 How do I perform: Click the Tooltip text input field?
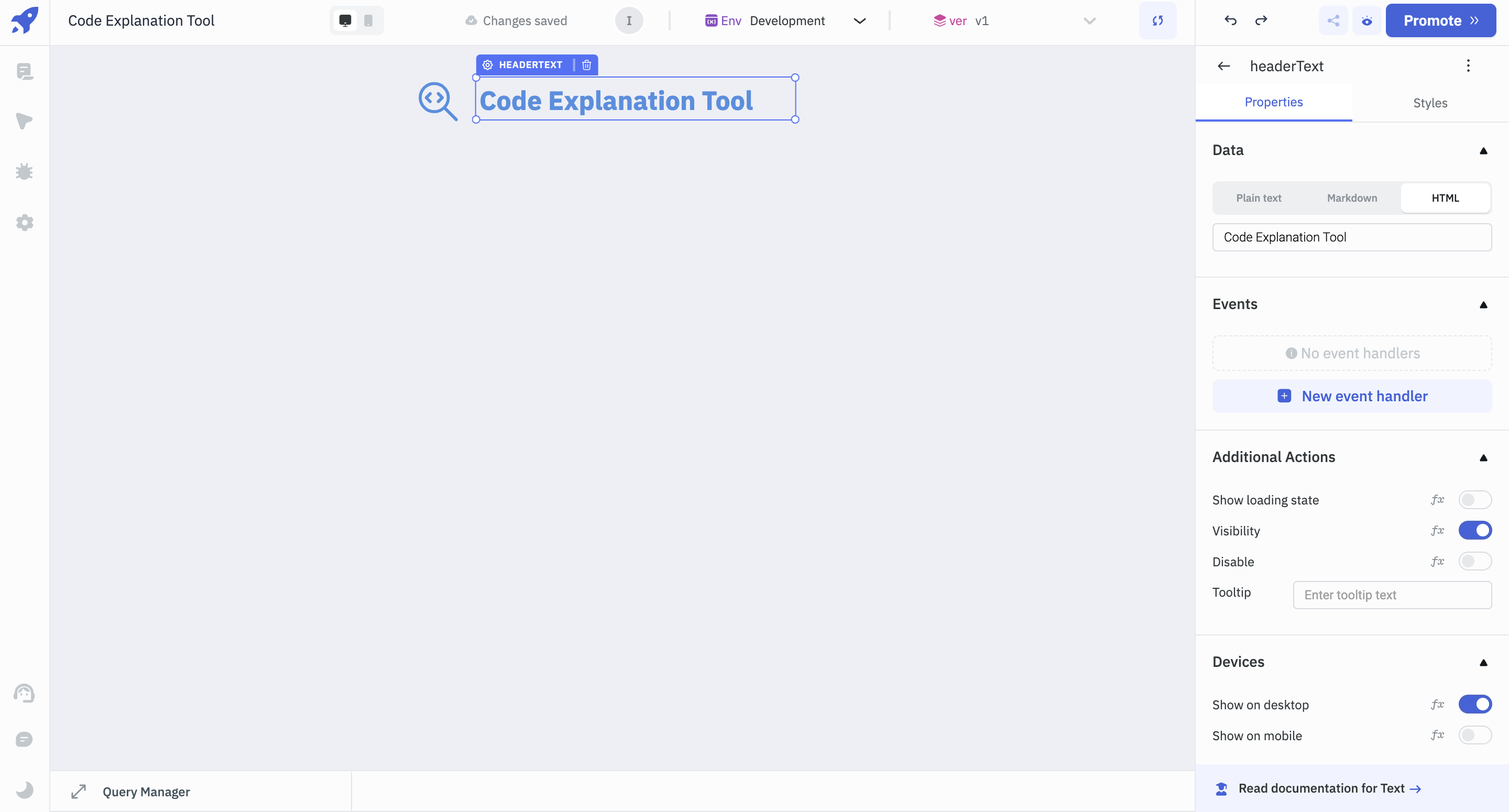point(1392,595)
